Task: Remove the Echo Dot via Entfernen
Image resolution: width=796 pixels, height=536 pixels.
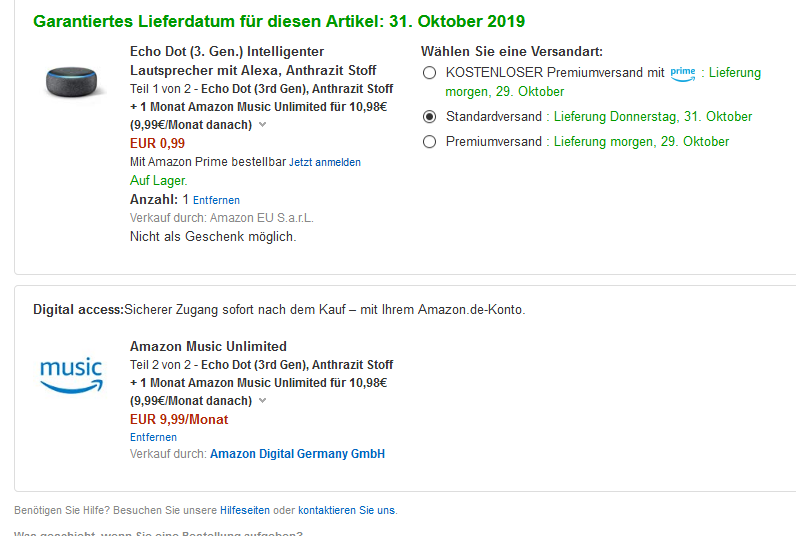Action: pyautogui.click(x=216, y=200)
